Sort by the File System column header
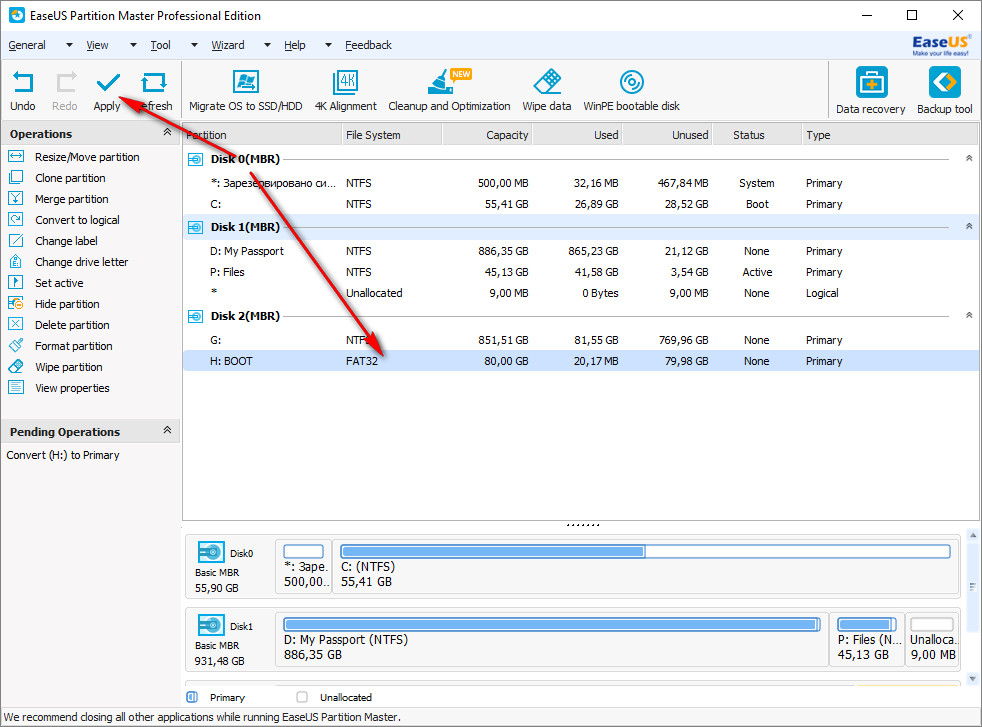Screen dimensions: 982x727 click(391, 135)
